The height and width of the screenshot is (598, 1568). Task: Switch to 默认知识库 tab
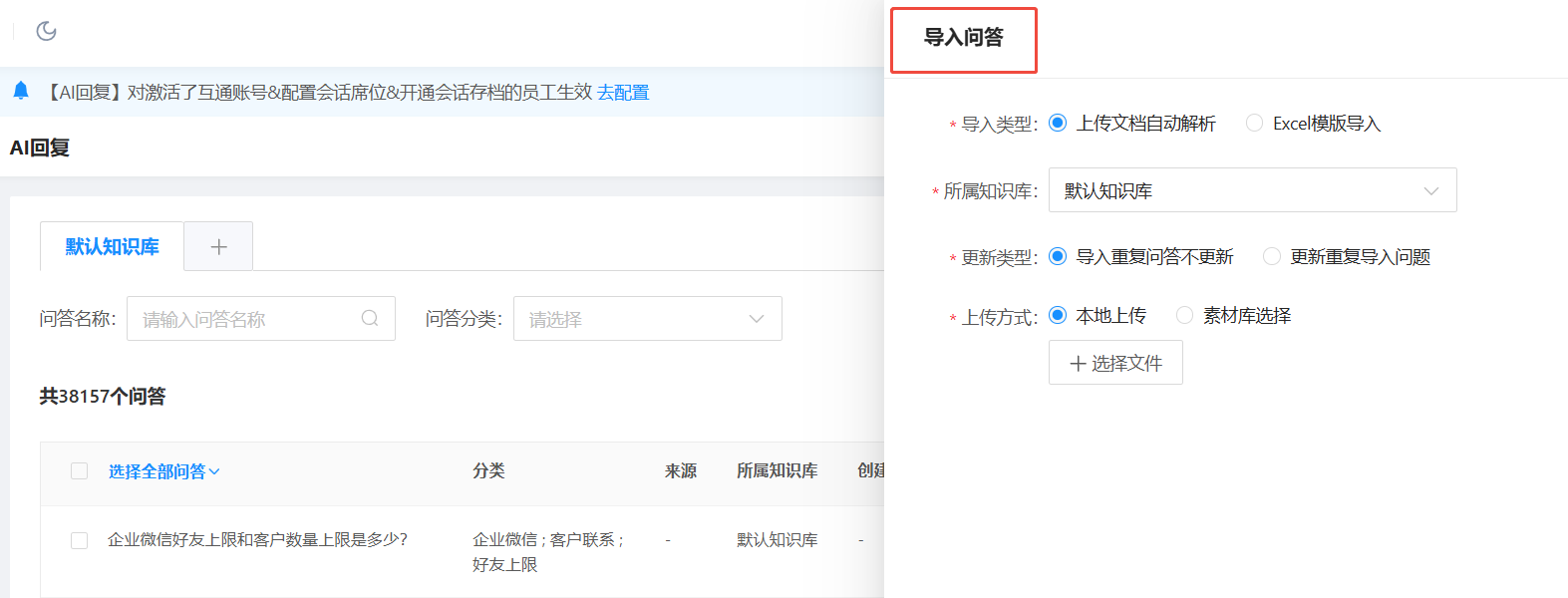[x=112, y=247]
